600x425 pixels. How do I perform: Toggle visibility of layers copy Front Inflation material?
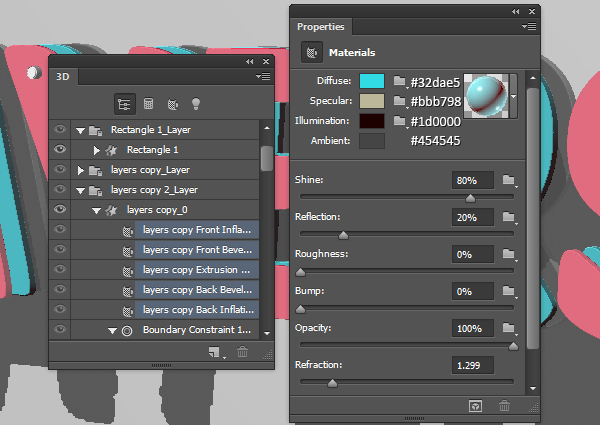[60, 229]
